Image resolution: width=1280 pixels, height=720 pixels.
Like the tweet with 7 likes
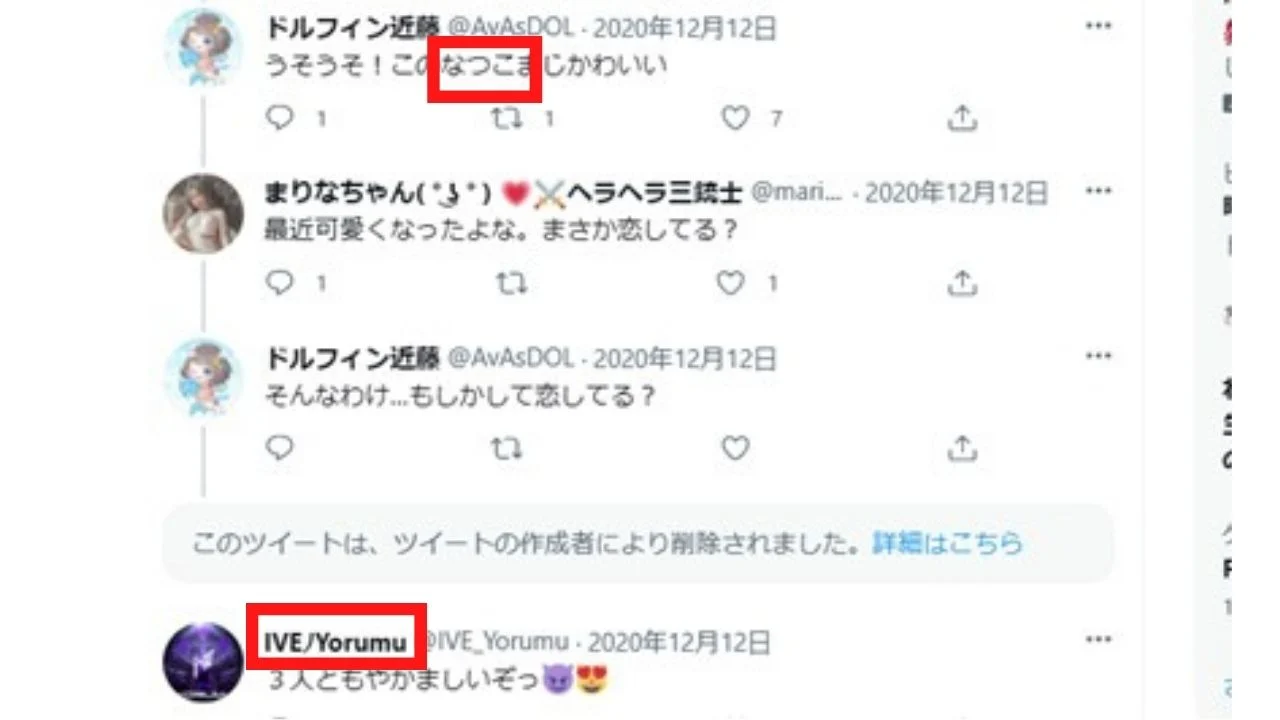tap(736, 119)
